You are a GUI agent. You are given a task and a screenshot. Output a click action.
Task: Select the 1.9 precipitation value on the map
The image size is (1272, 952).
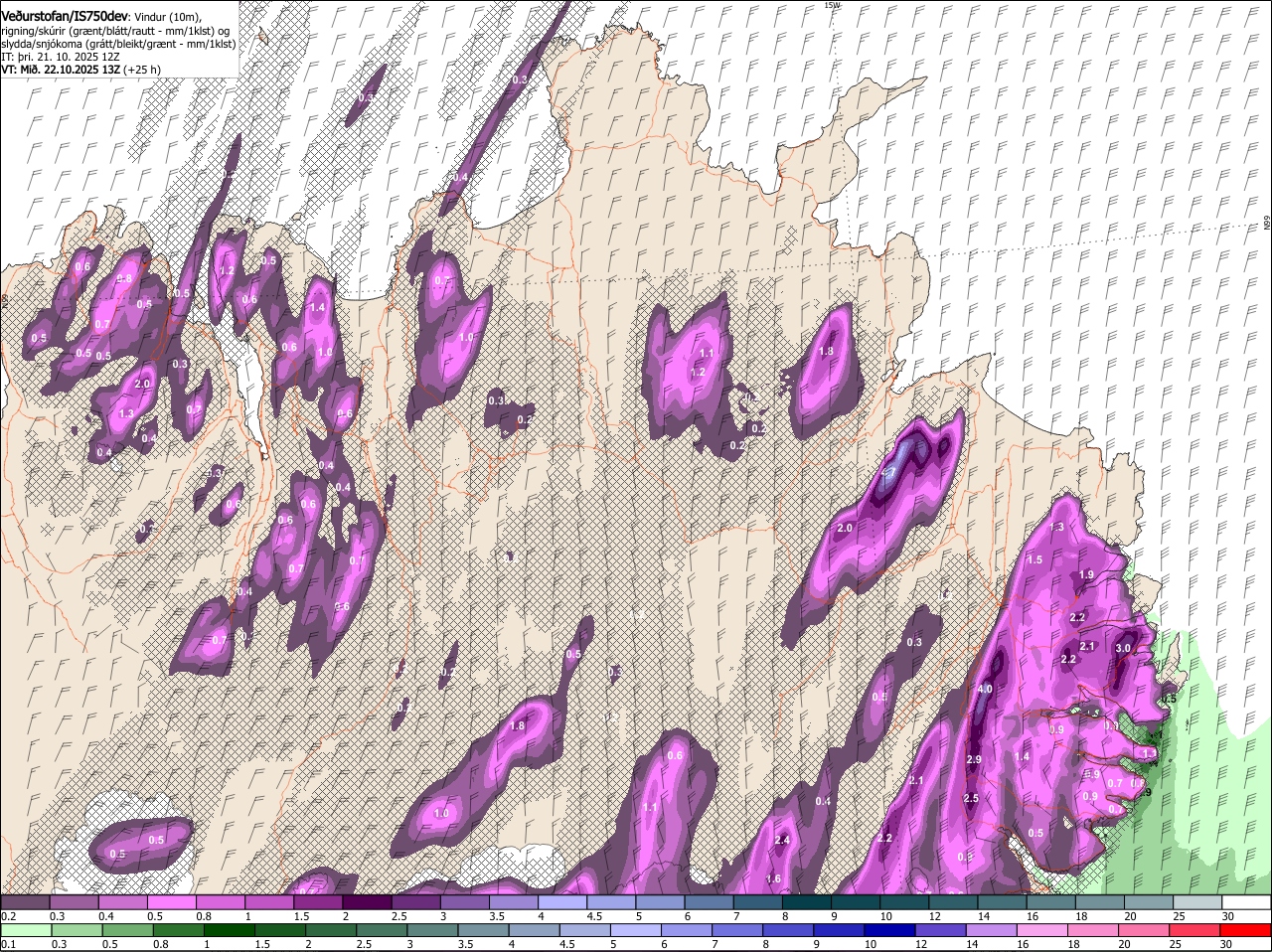click(x=1086, y=575)
